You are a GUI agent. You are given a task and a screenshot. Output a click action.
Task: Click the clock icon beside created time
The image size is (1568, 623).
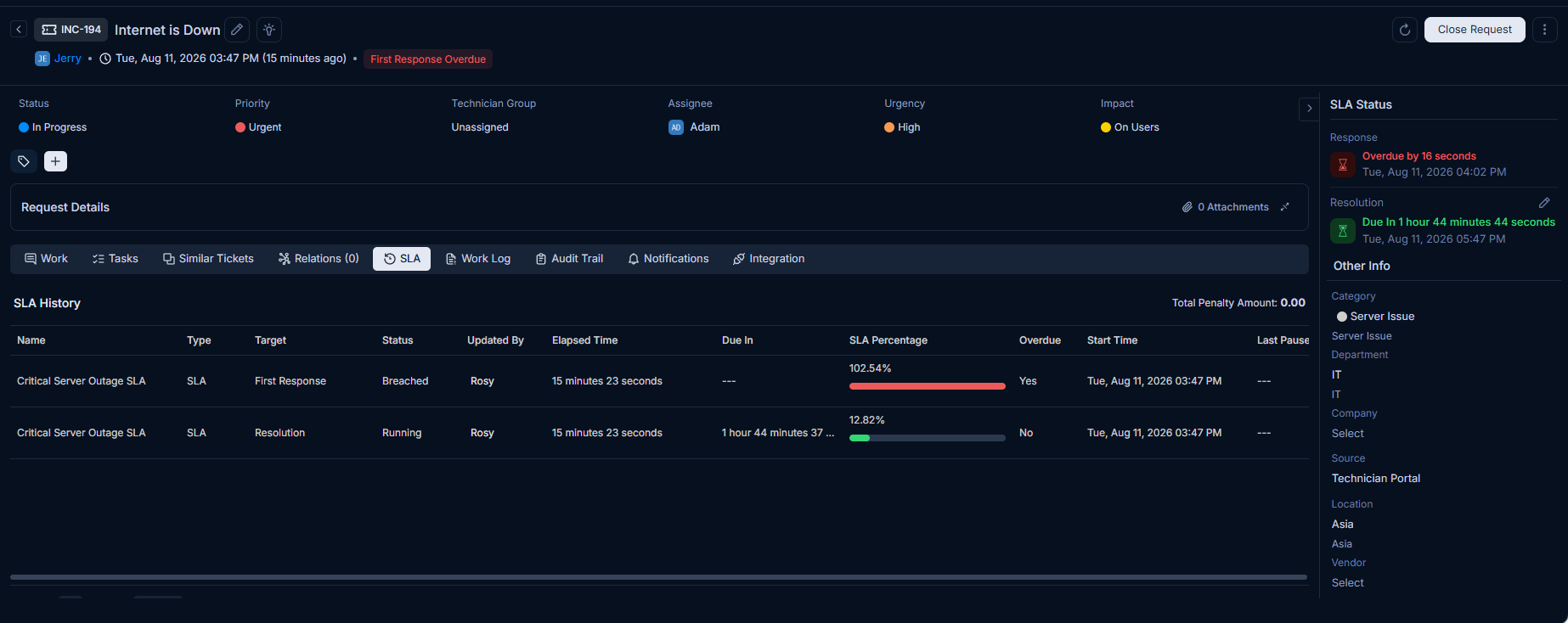click(x=105, y=59)
